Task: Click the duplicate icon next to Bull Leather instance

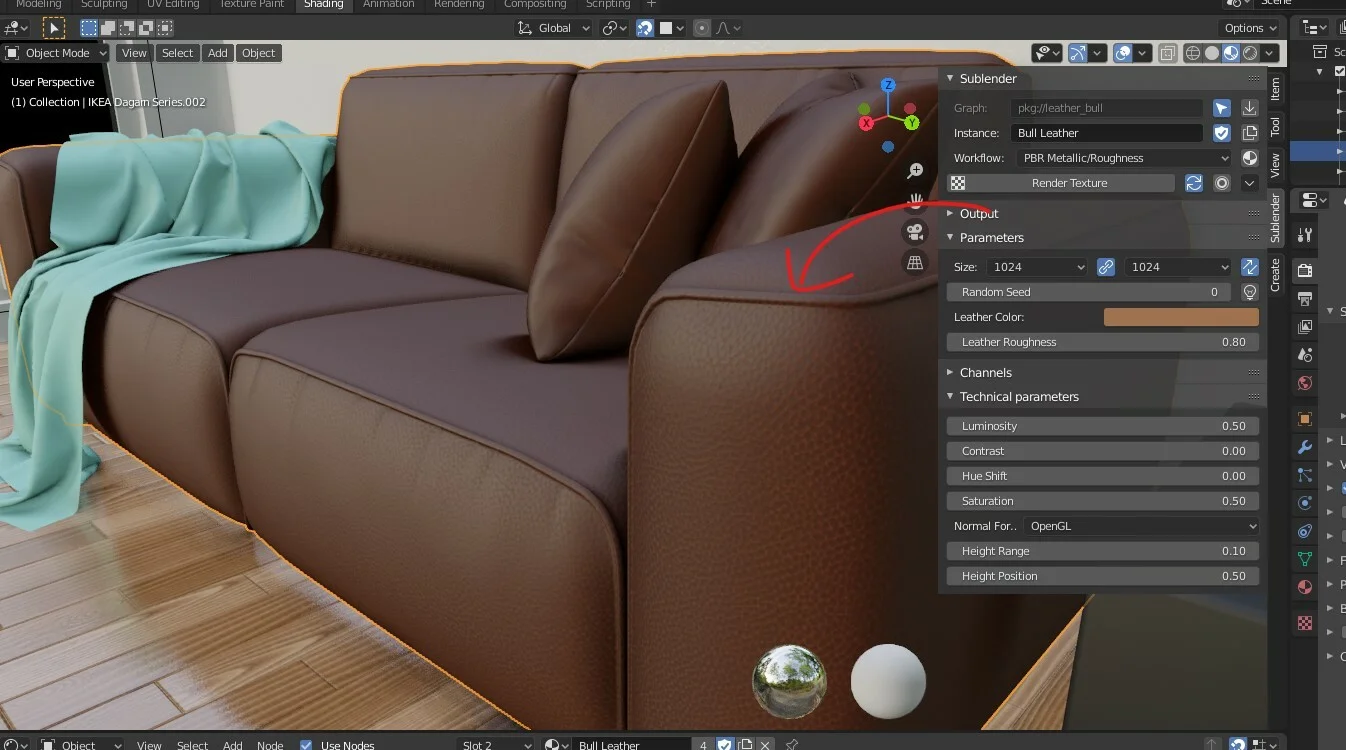Action: click(x=1249, y=132)
